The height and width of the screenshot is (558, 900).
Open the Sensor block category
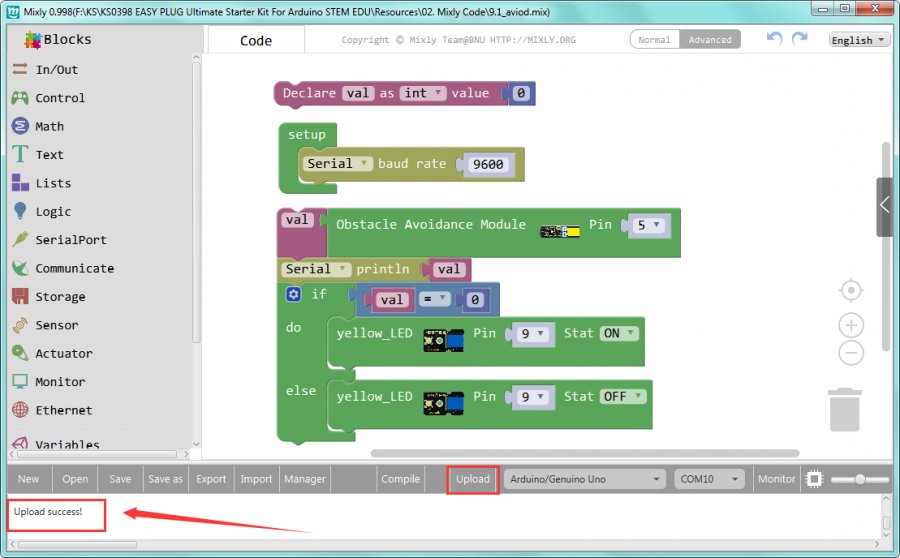pos(56,325)
